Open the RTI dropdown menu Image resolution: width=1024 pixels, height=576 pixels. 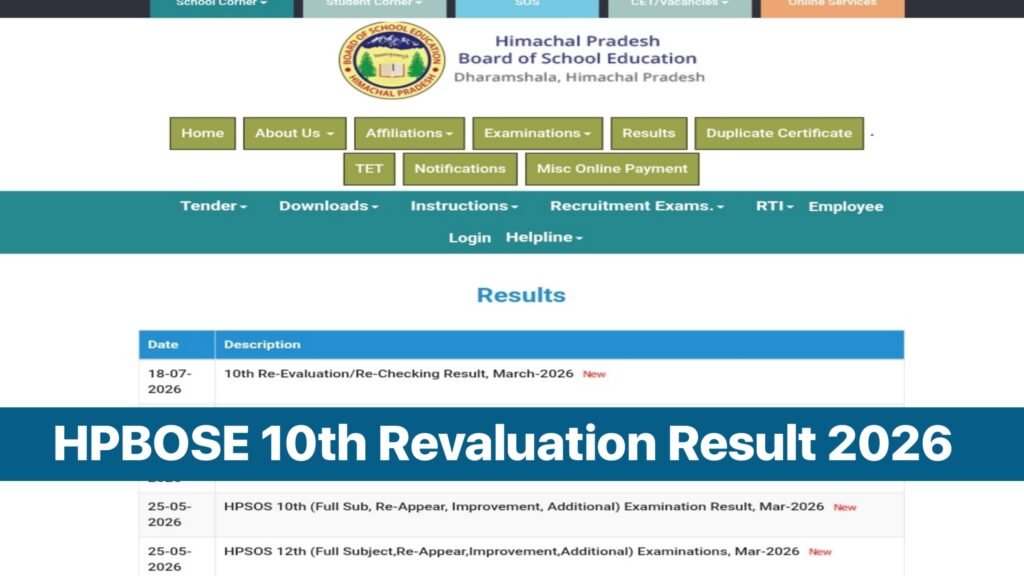[x=775, y=206]
